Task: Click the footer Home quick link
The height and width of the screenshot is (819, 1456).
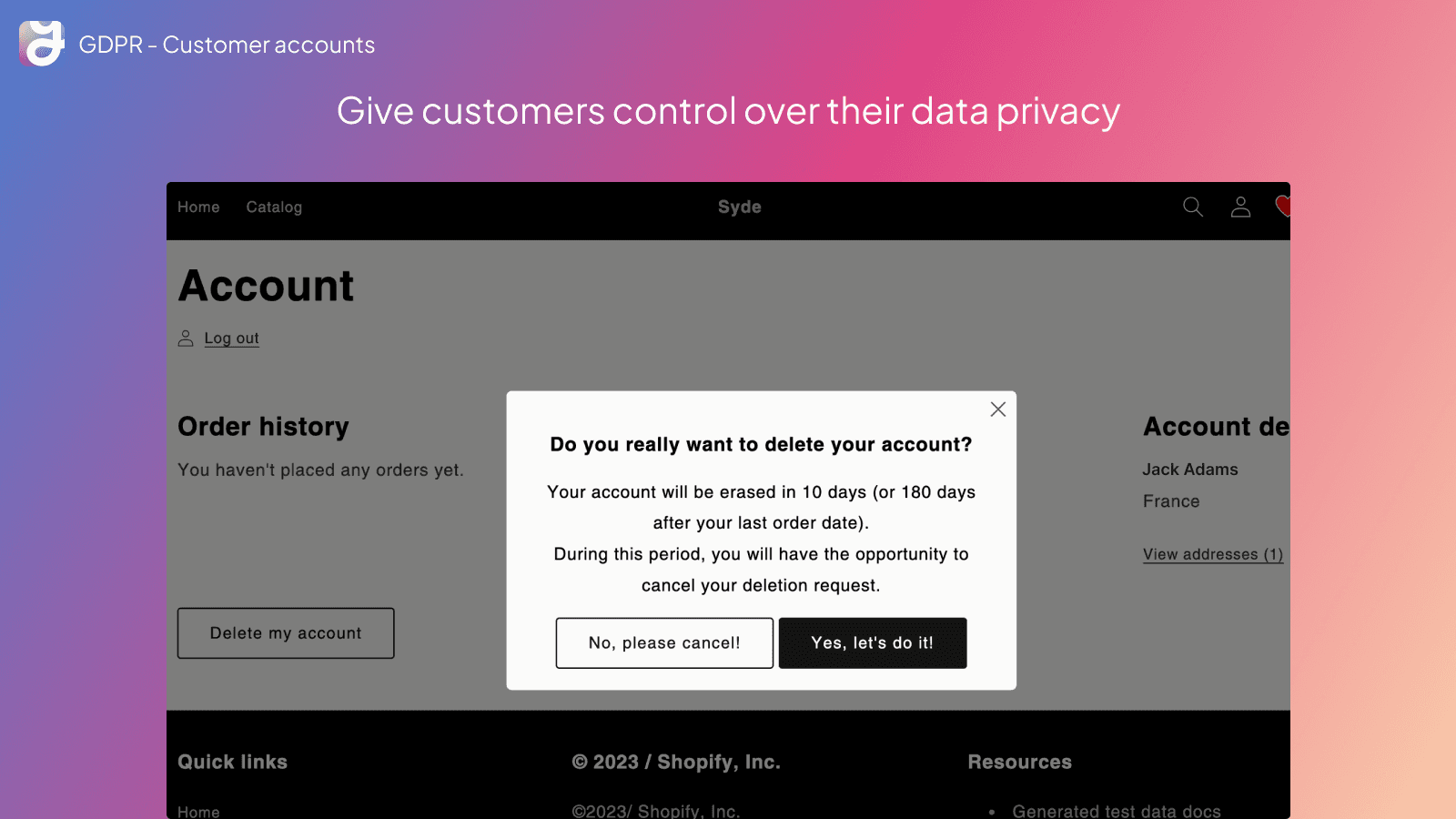Action: 198,811
